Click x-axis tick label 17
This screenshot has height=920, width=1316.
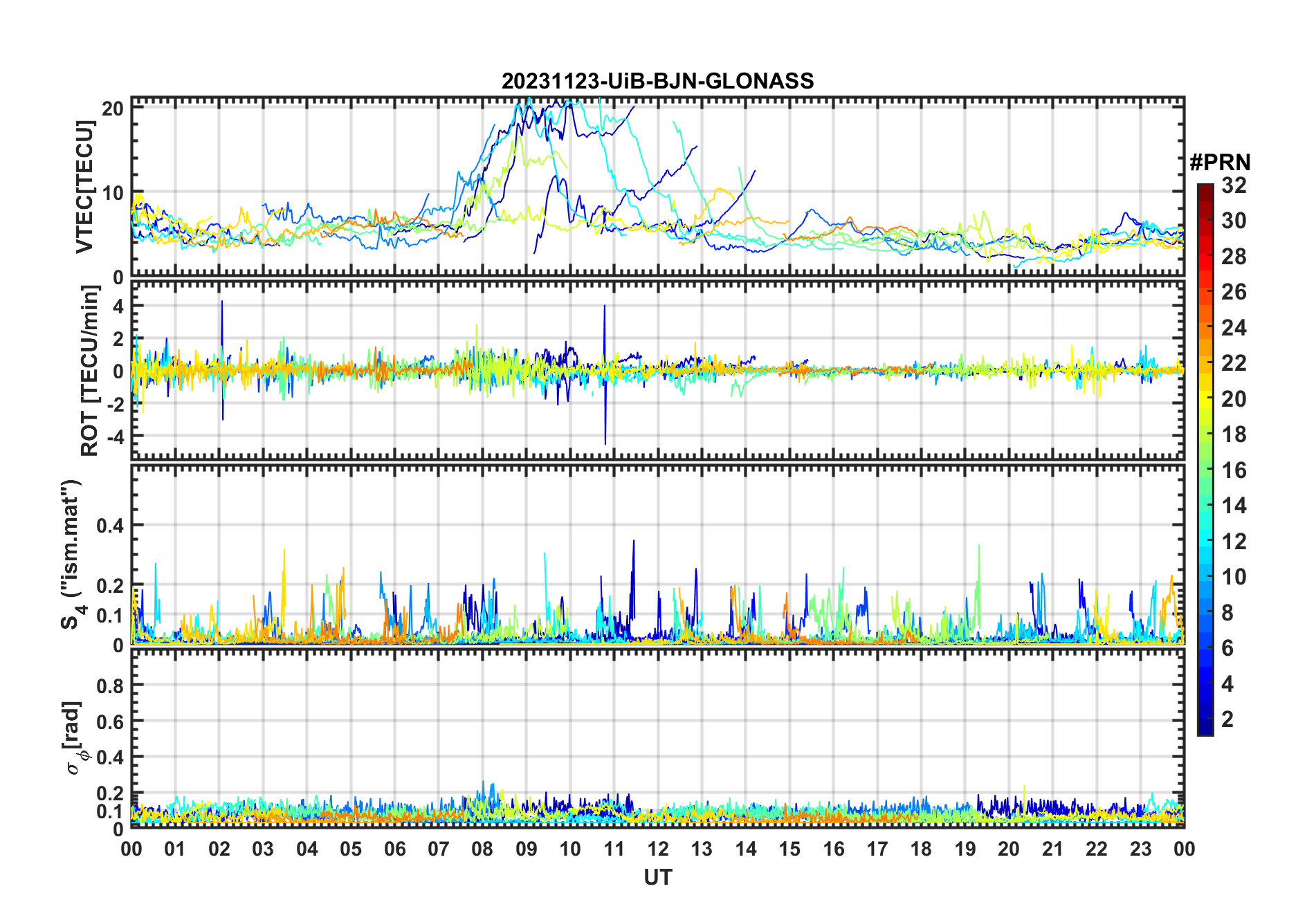click(x=877, y=849)
